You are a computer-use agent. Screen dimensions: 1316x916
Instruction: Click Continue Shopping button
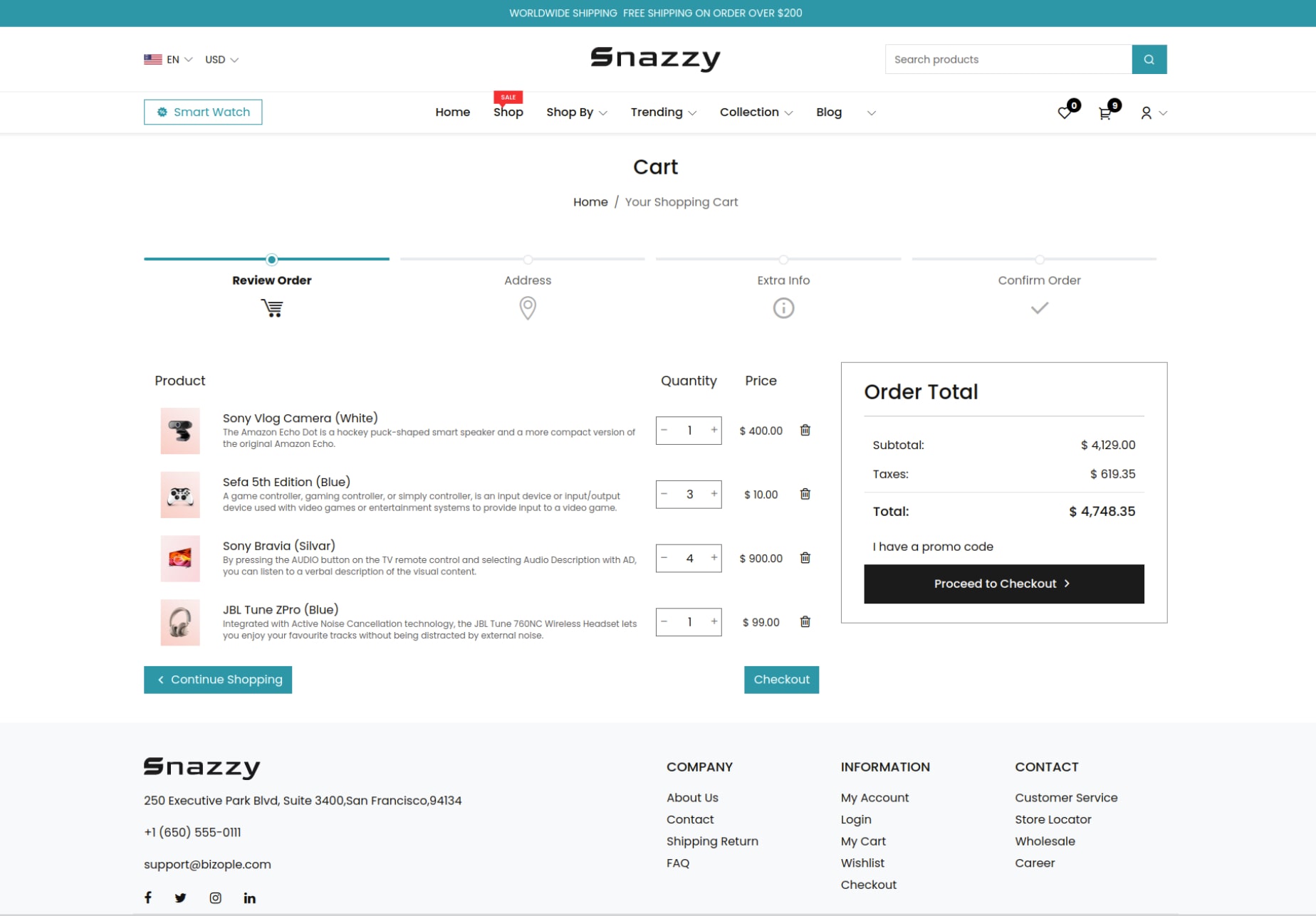pos(218,680)
